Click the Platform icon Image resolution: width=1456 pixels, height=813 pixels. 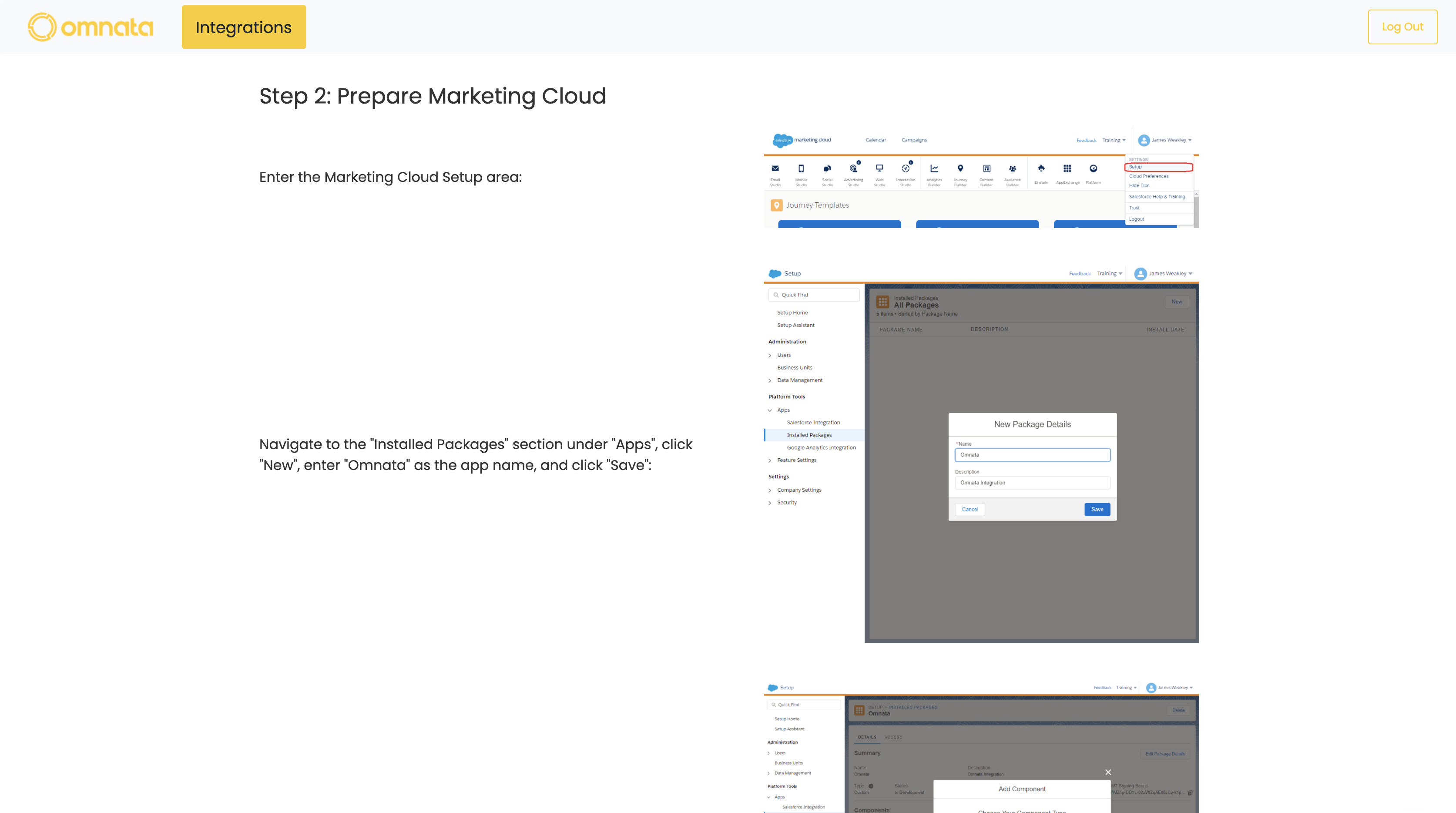coord(1093,168)
